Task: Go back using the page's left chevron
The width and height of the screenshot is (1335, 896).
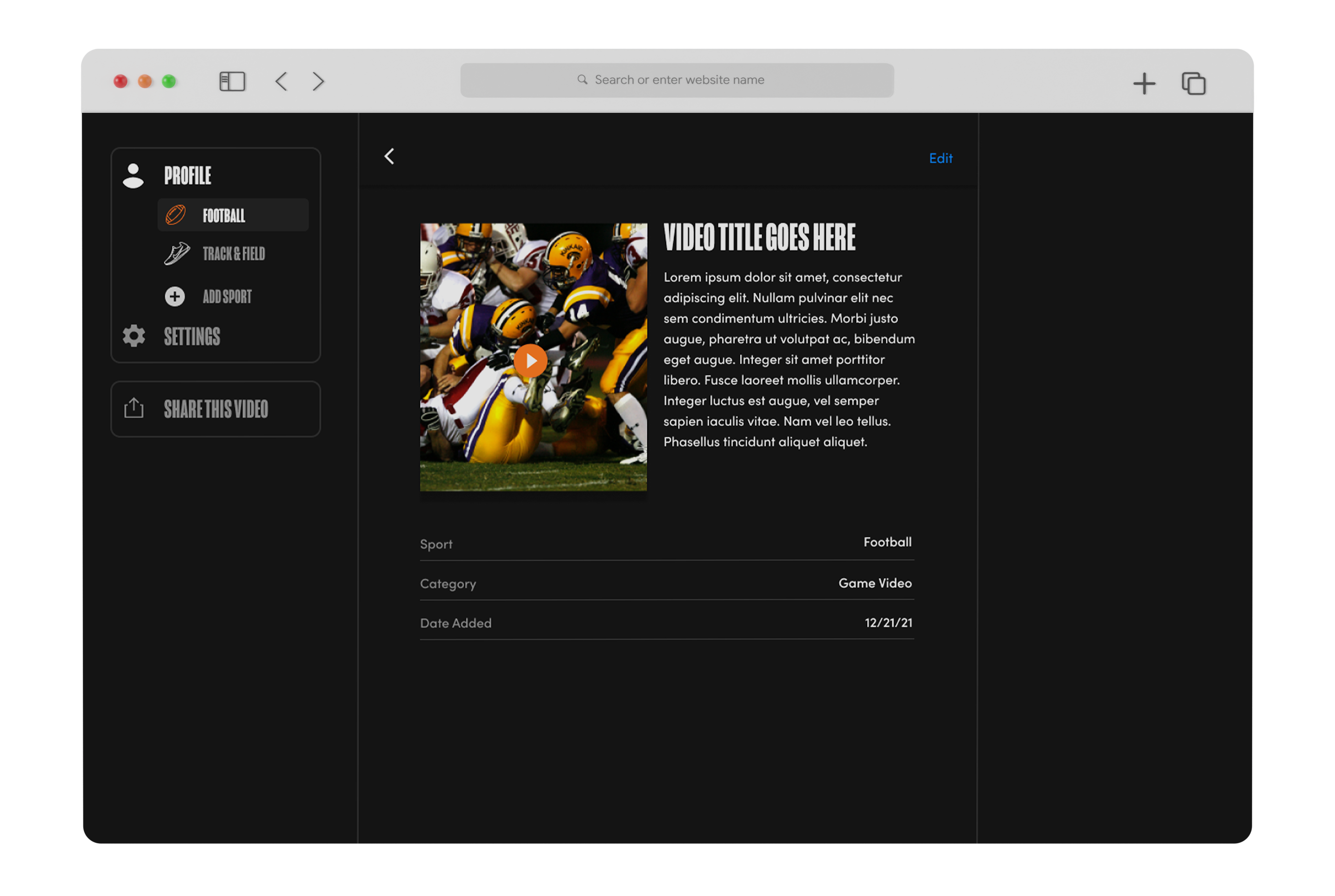Action: coord(389,156)
